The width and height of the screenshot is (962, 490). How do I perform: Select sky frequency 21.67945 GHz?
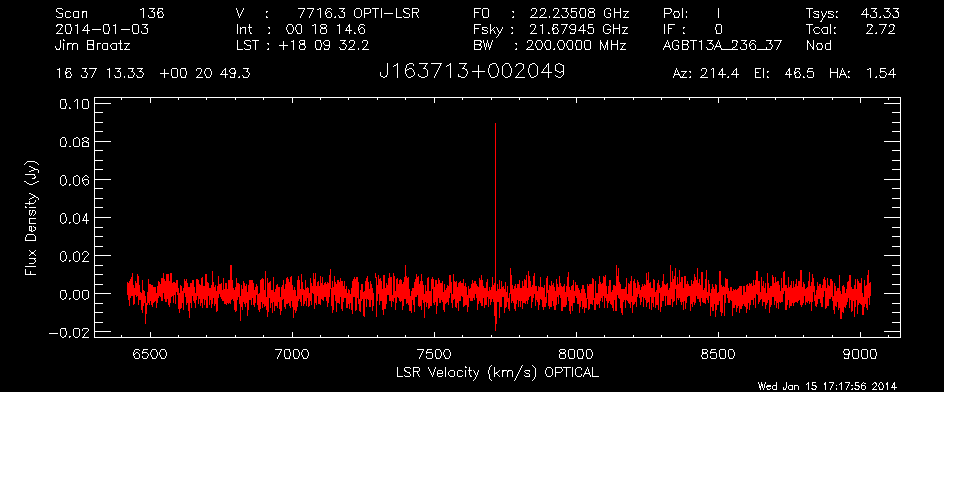(579, 29)
